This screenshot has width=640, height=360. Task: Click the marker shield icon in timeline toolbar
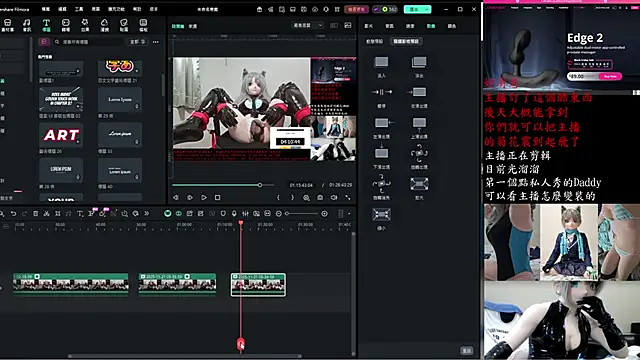[x=223, y=213]
